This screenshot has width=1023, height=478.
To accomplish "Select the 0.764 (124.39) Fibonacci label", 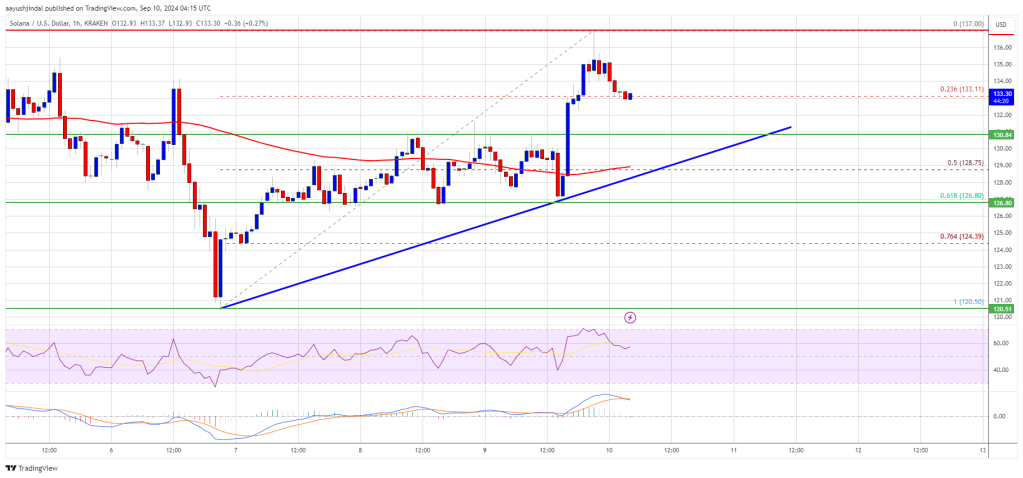I will pyautogui.click(x=964, y=236).
